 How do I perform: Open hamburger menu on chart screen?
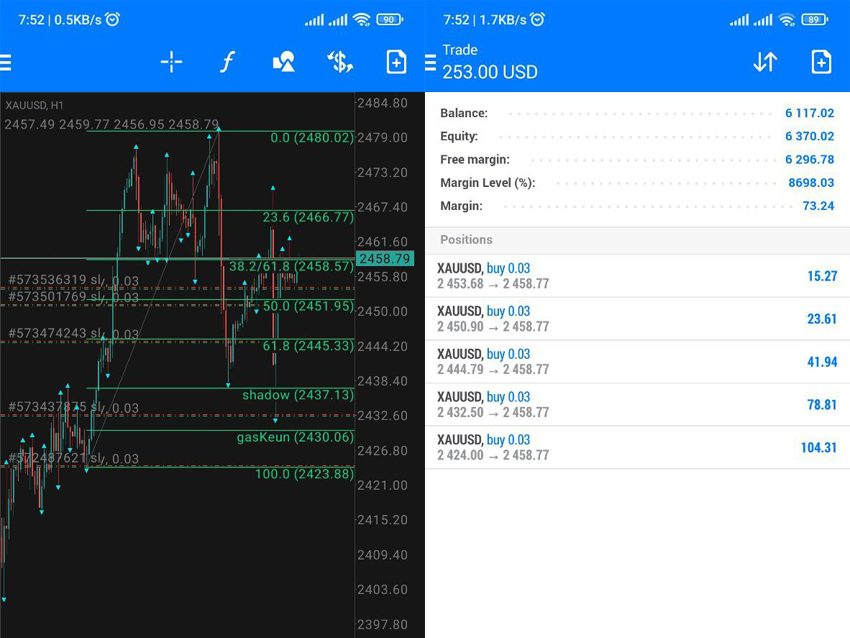pos(6,63)
